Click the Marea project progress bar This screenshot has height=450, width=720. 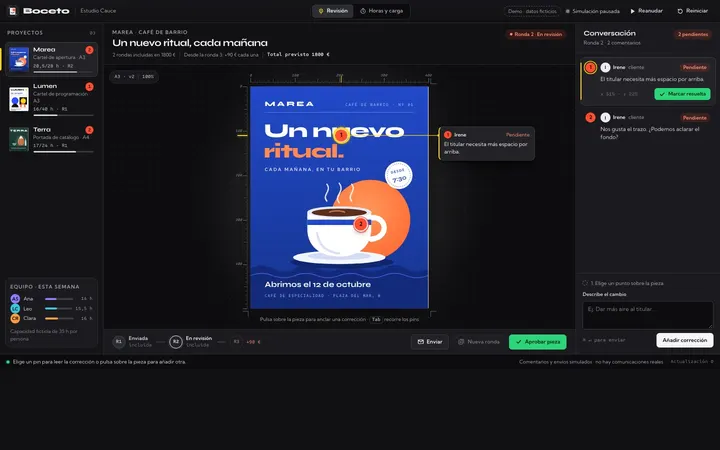click(63, 72)
